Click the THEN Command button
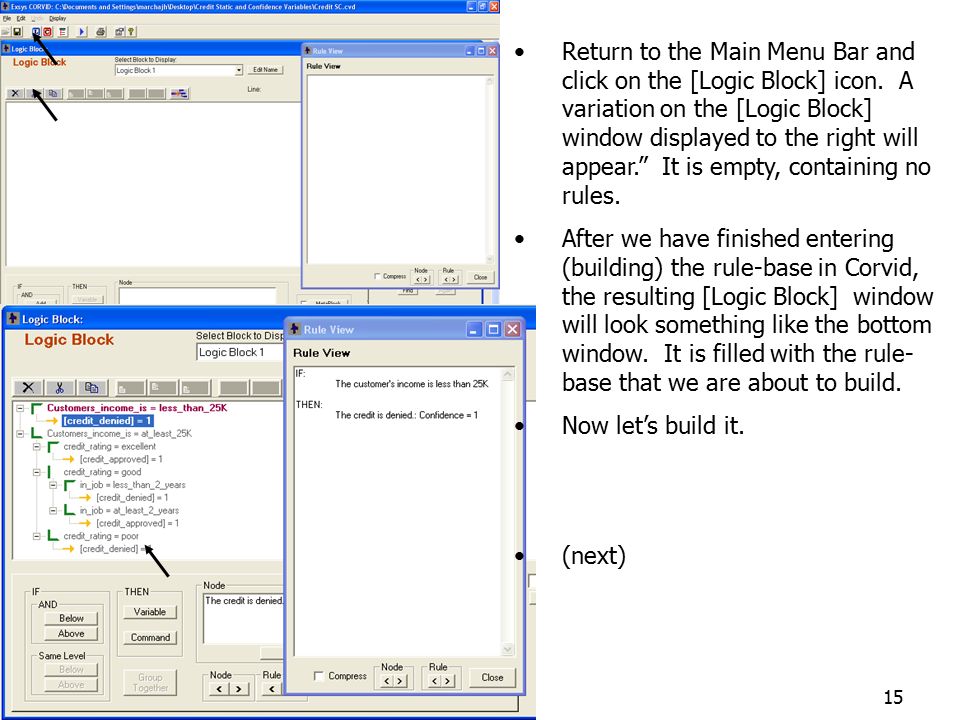The image size is (960, 720). pyautogui.click(x=150, y=637)
